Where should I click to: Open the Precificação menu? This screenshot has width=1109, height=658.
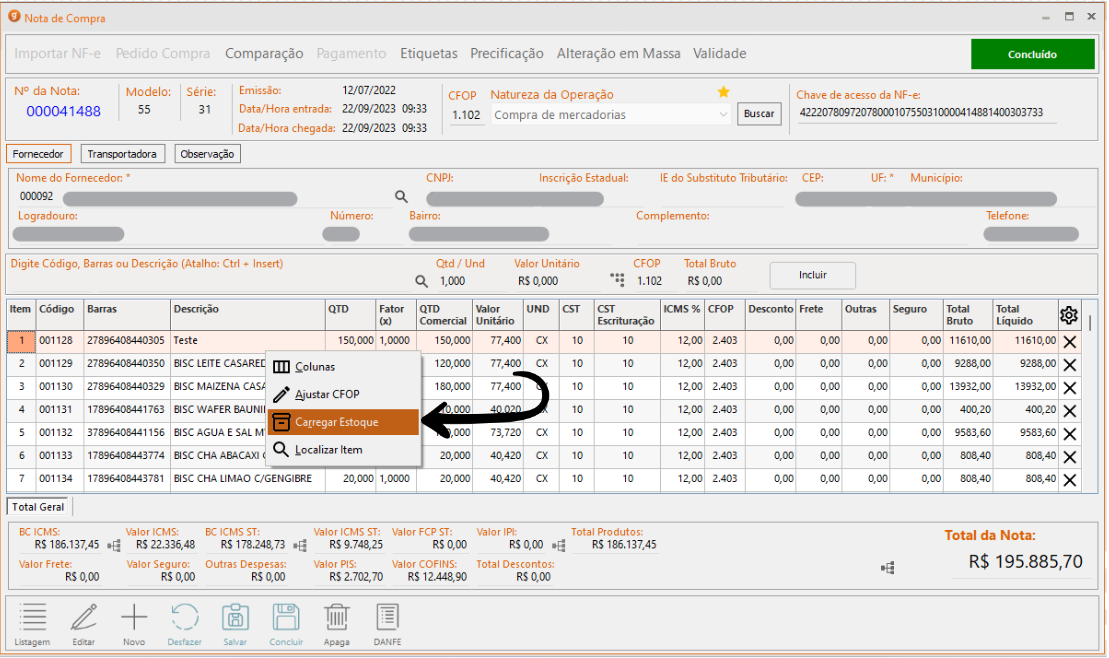click(x=506, y=54)
